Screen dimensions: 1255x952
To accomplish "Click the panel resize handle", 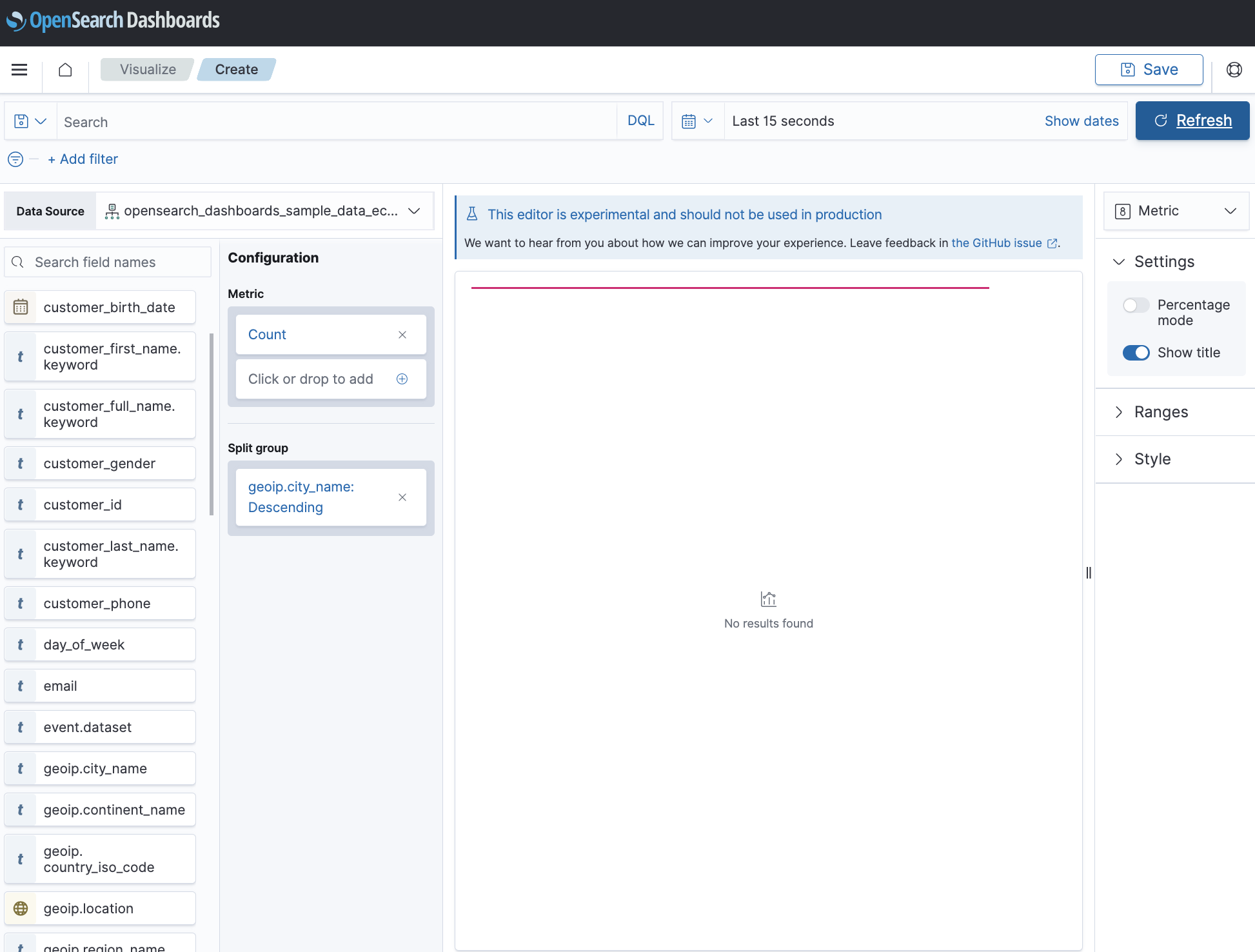I will point(1089,573).
